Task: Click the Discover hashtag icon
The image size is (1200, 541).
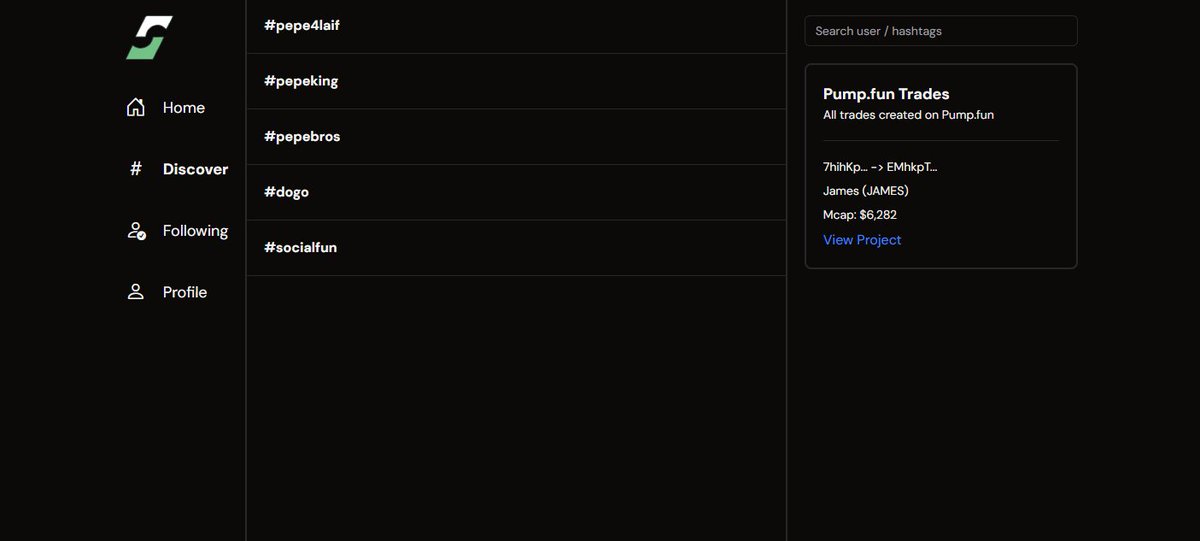Action: pos(136,169)
